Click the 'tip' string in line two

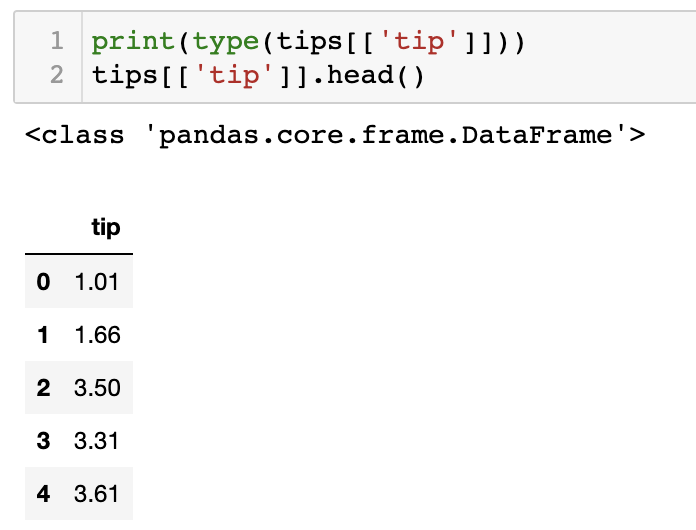[233, 76]
